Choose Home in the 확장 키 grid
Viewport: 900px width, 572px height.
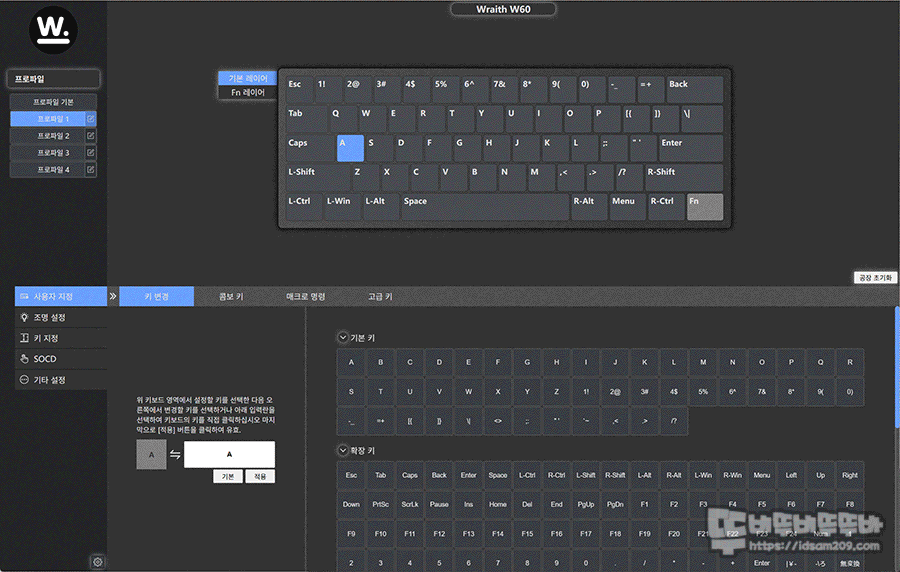498,505
